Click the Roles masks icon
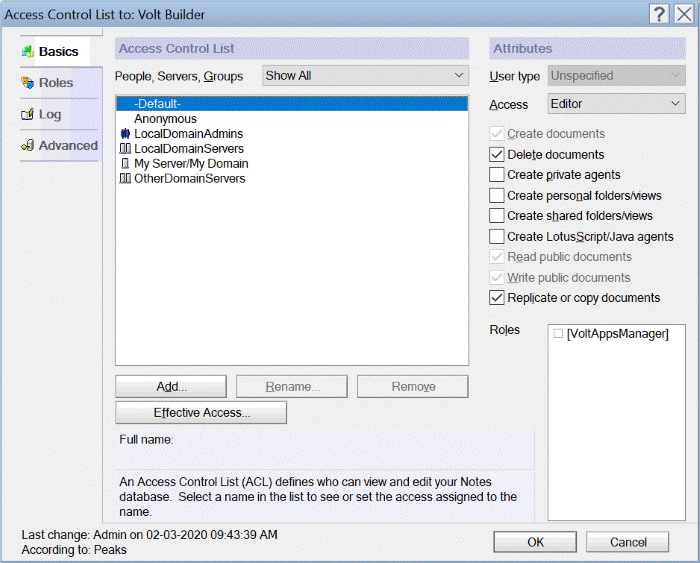Viewport: 700px width, 563px height. (x=28, y=83)
